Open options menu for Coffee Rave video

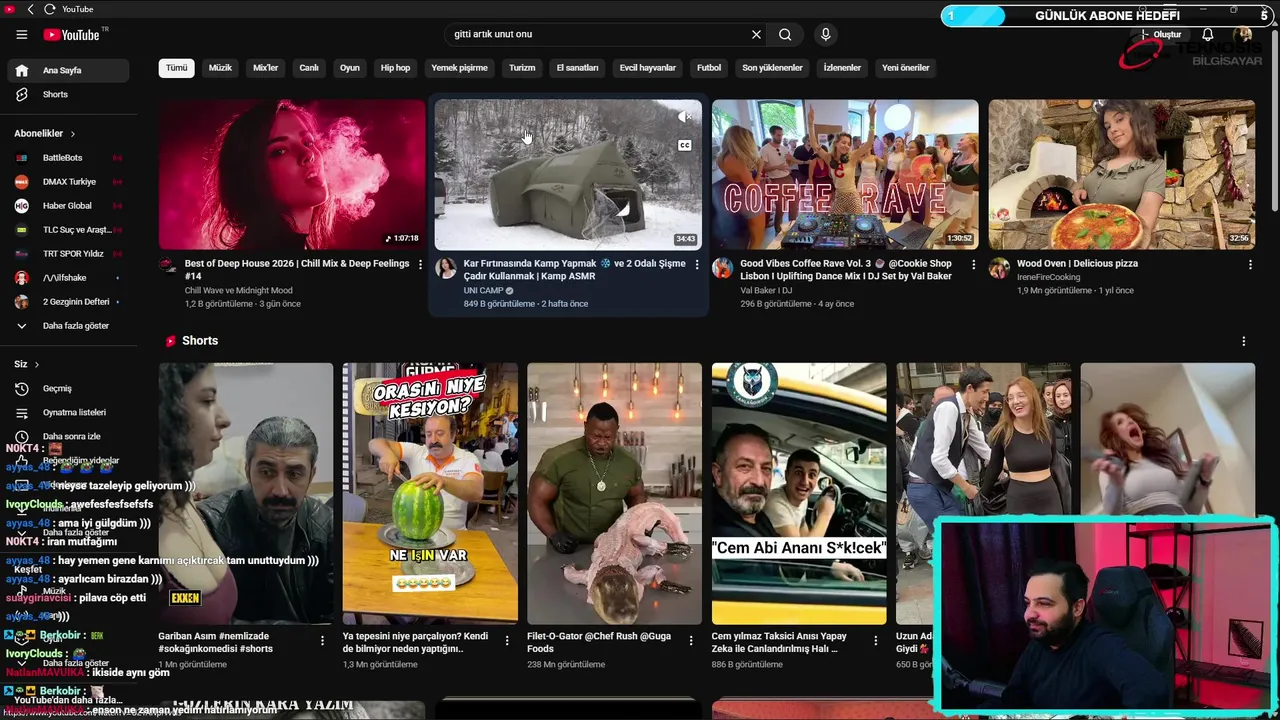pyautogui.click(x=974, y=265)
